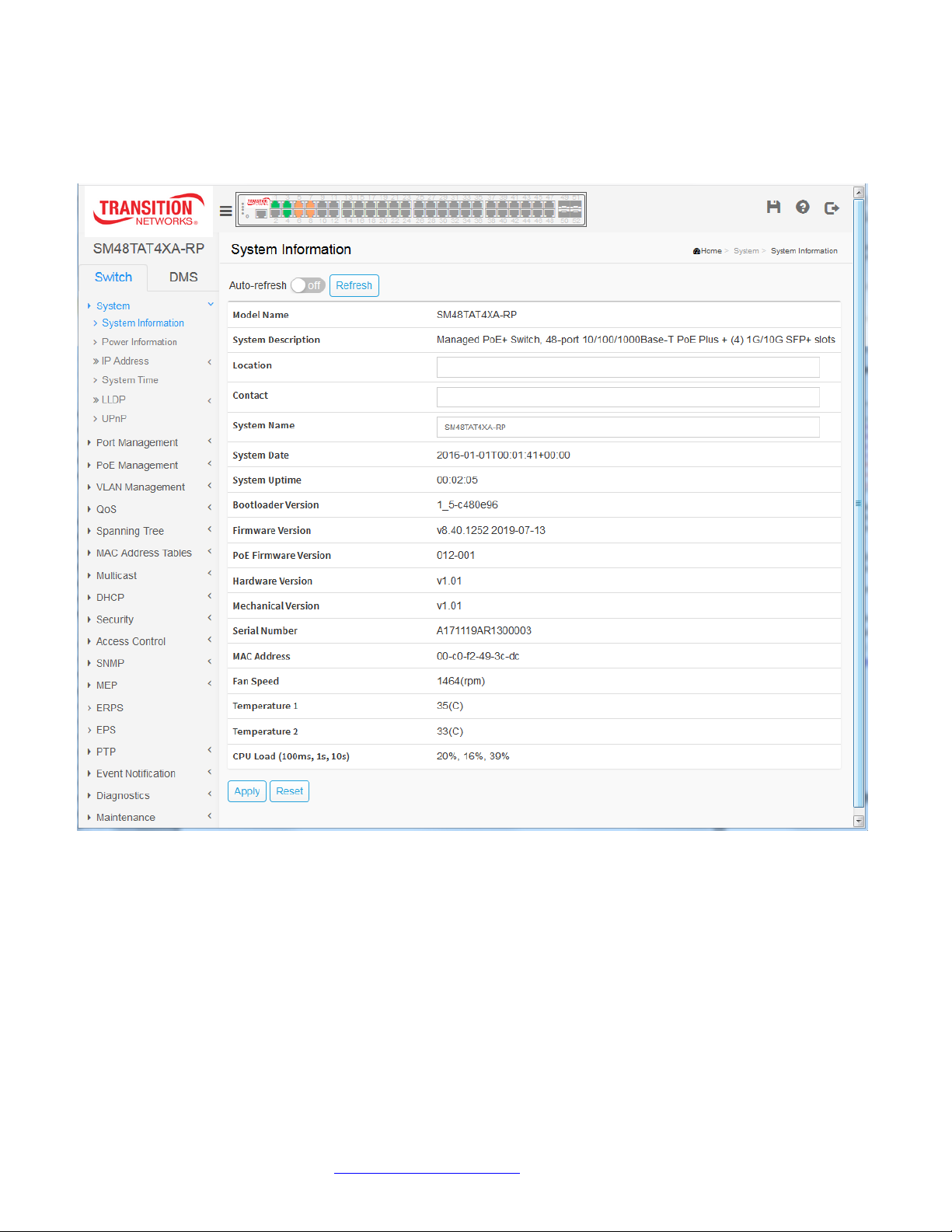This screenshot has height=1232, width=952.
Task: Click CPU Load value 20%, 16%, 39%
Action: 473,757
